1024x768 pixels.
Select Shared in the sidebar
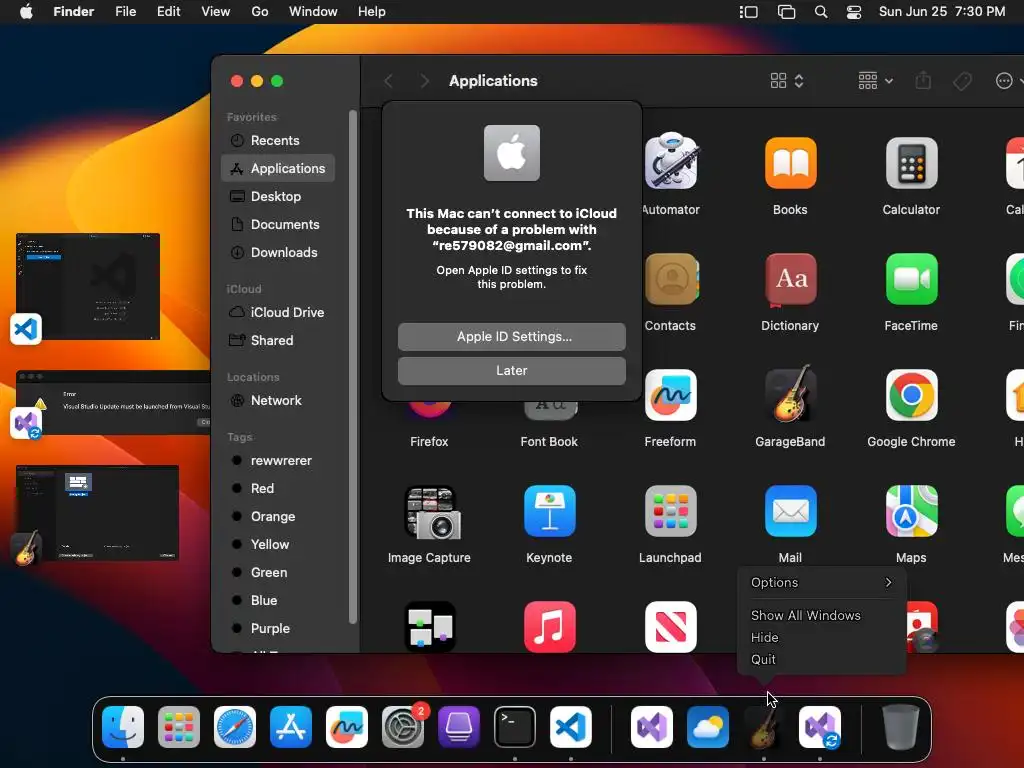click(x=278, y=341)
